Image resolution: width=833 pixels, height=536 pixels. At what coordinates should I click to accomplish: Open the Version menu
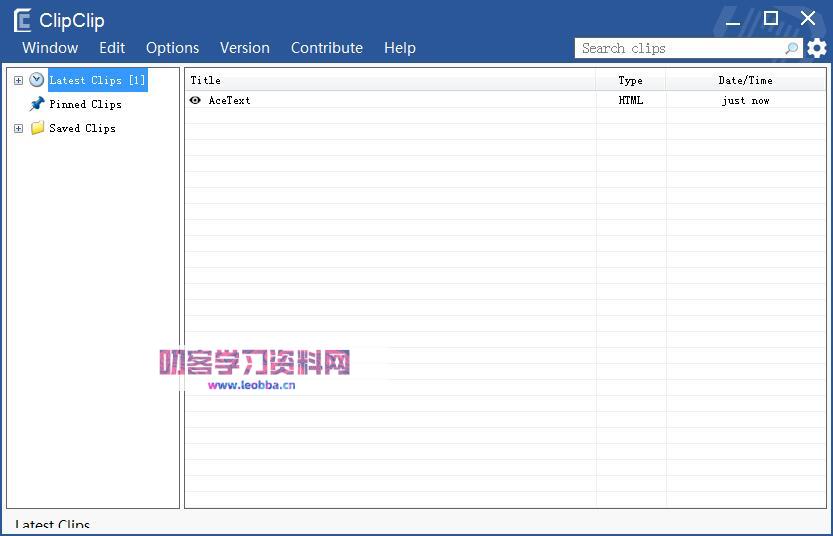coord(245,48)
